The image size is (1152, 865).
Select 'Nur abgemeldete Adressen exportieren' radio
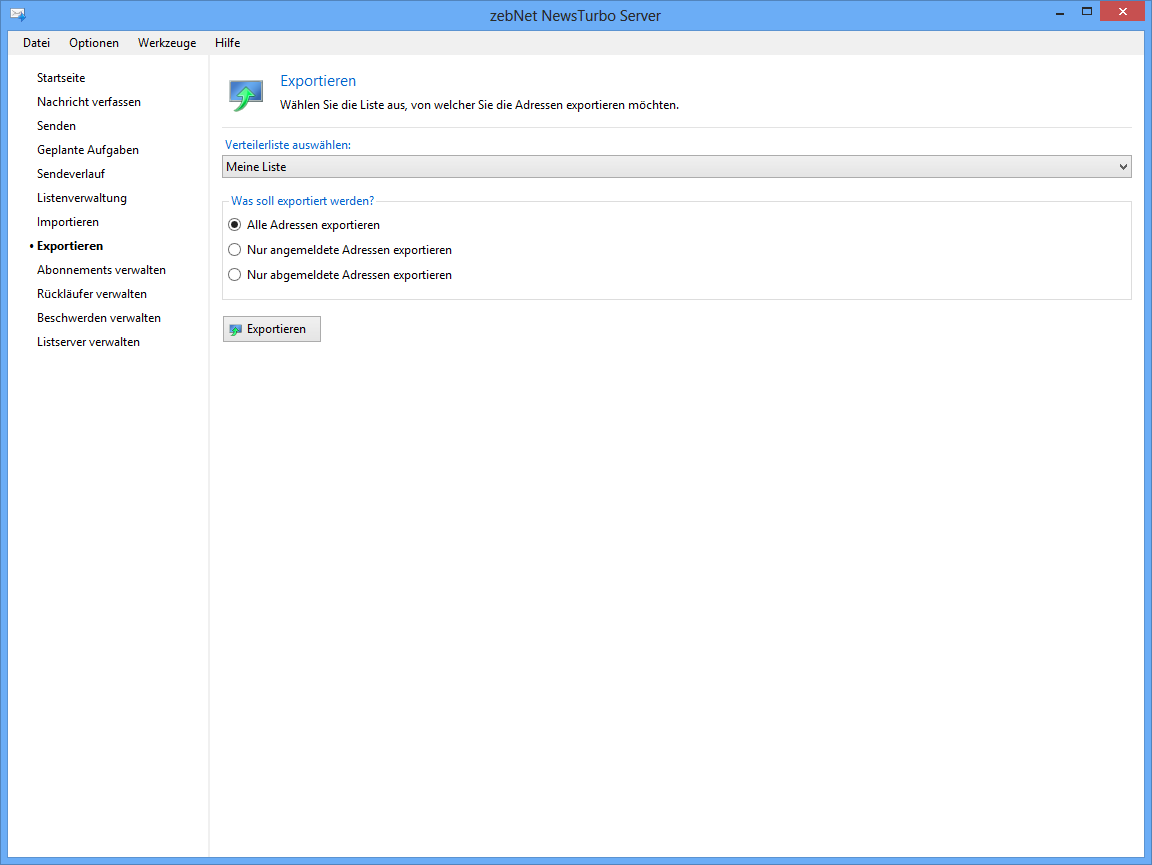235,274
